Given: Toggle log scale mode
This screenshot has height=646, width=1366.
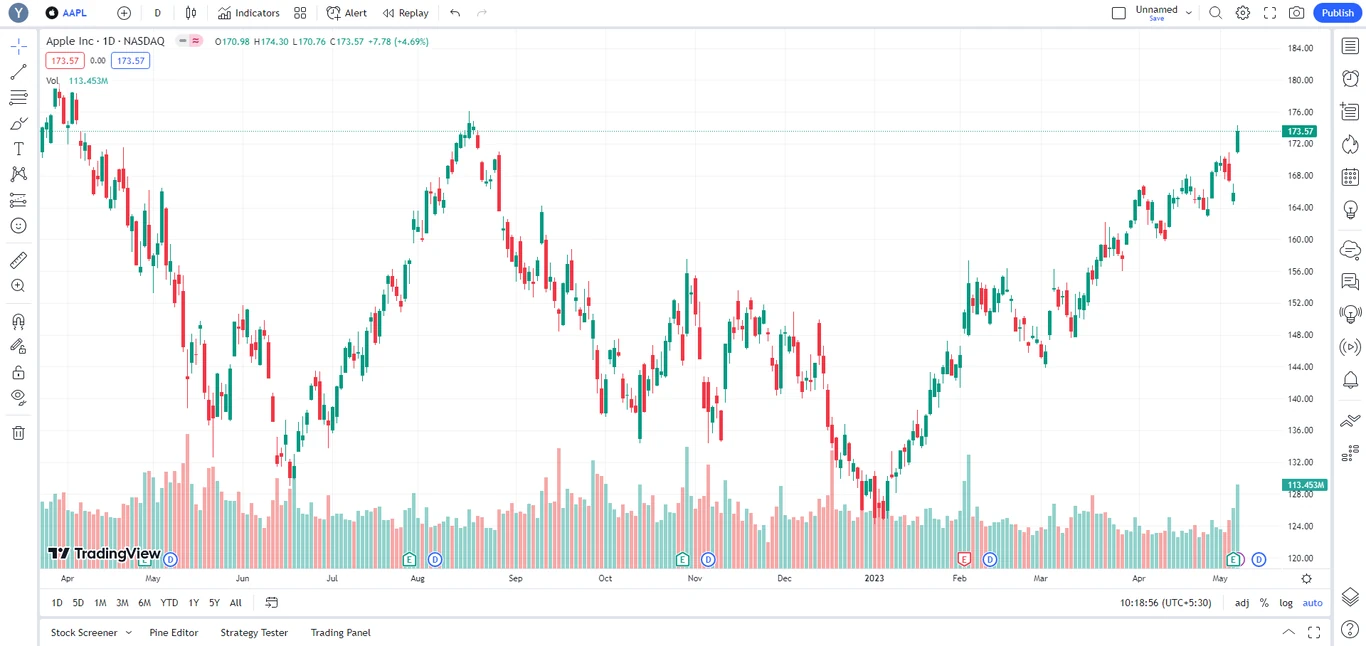Looking at the screenshot, I should 1286,603.
